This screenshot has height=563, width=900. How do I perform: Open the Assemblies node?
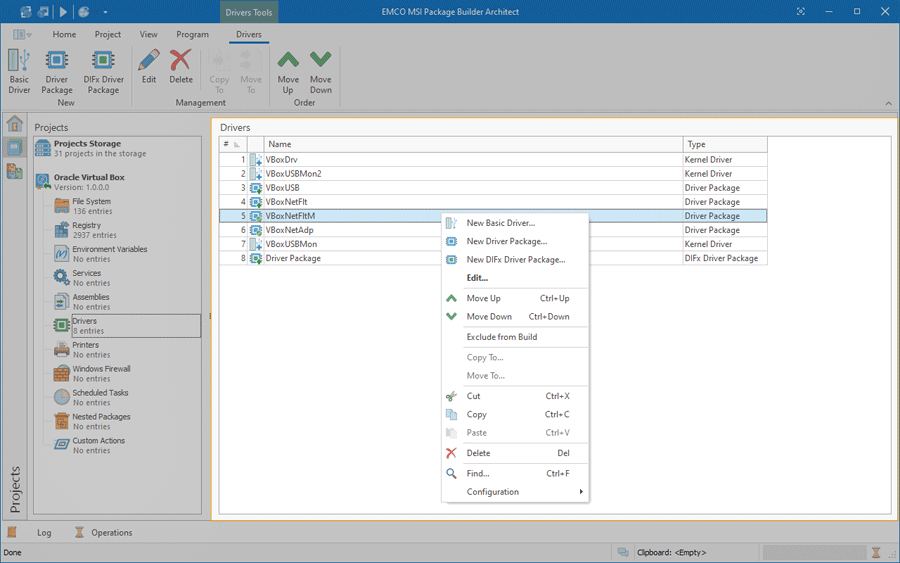pos(82,302)
